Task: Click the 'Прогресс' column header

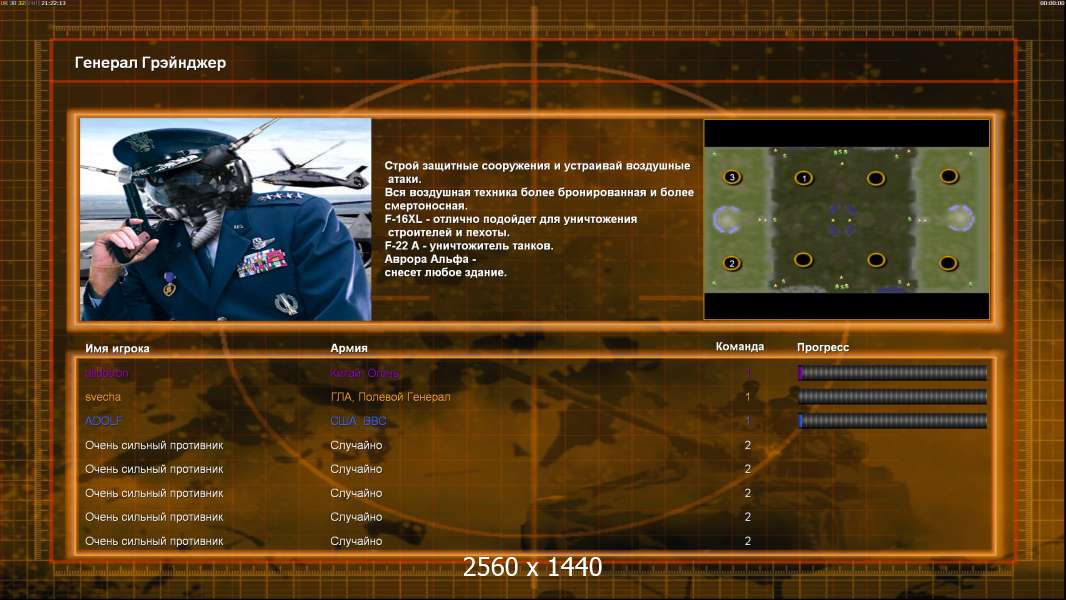Action: tap(823, 347)
